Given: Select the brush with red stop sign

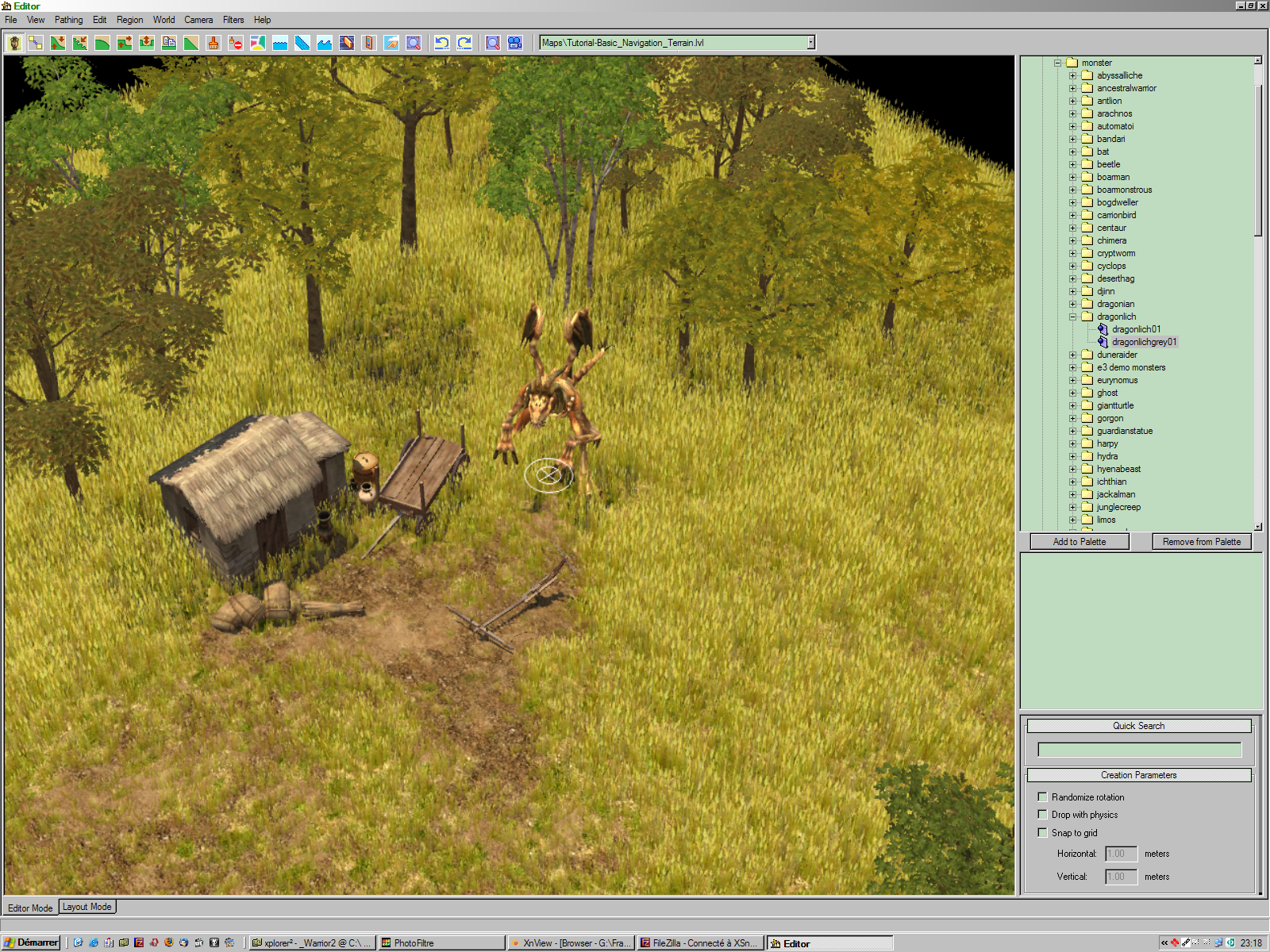Looking at the screenshot, I should (236, 43).
